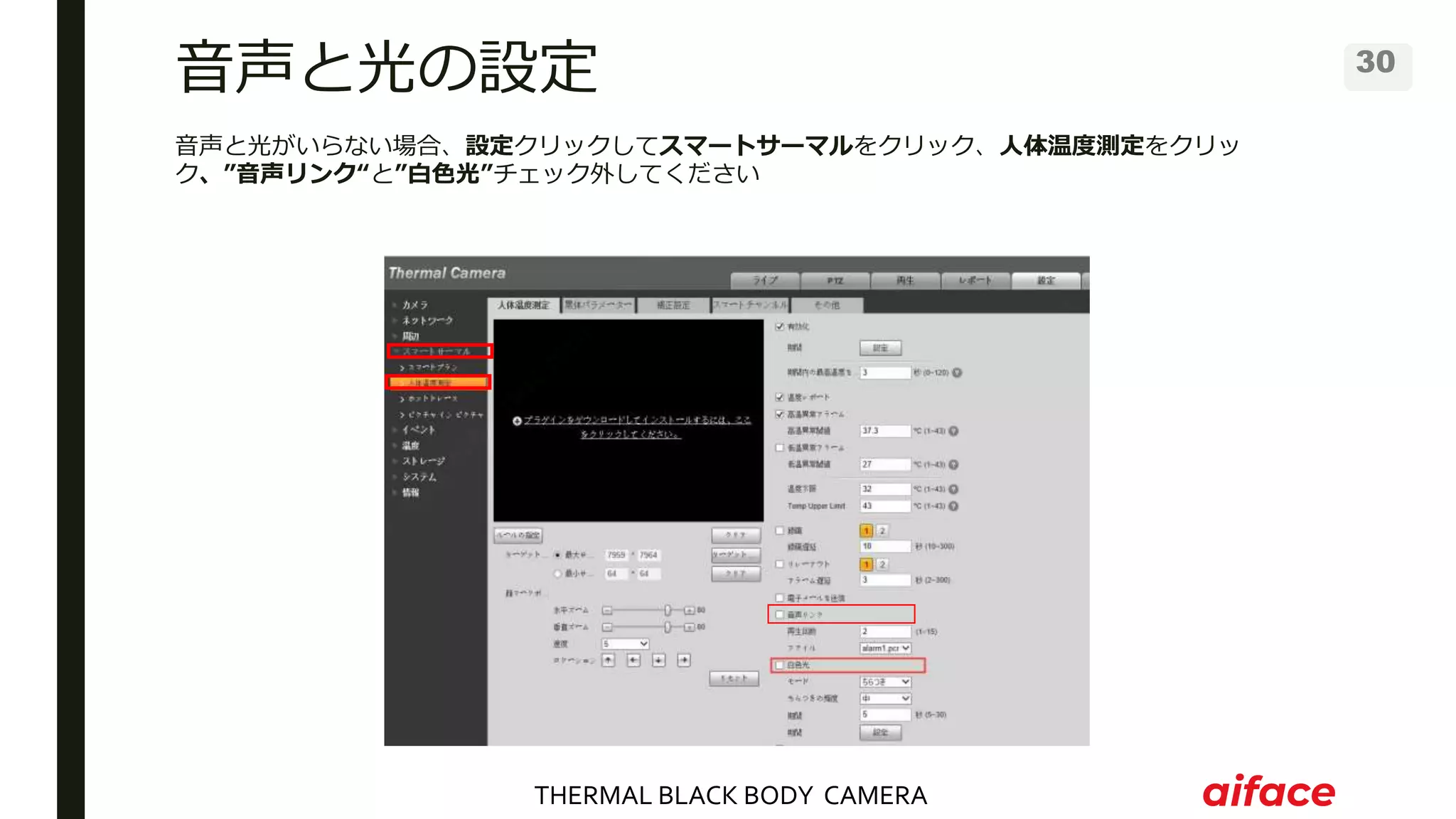Select relay-out channel 2 button
Viewport: 1456px width, 819px height.
tap(882, 564)
